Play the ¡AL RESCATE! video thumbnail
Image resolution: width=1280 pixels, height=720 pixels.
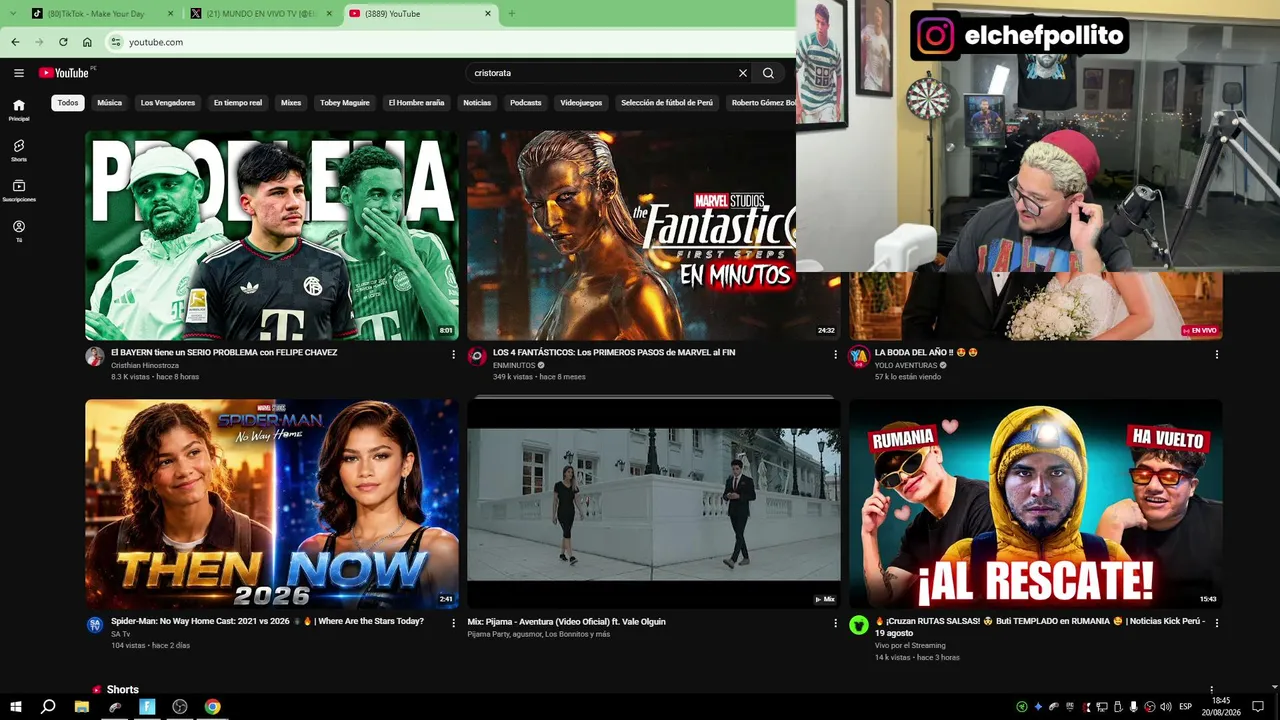click(x=1036, y=505)
